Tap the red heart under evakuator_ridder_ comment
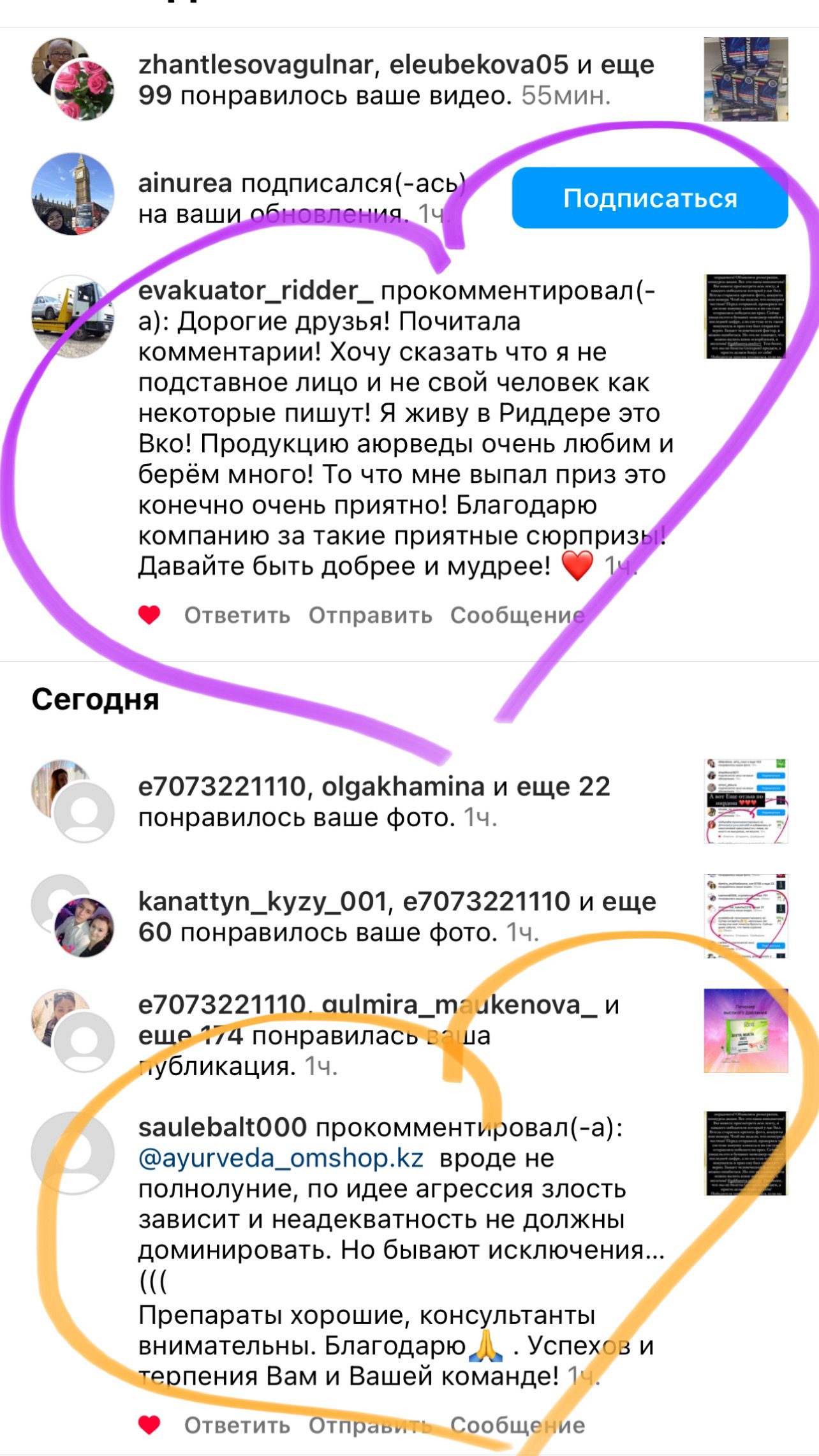Viewport: 819px width, 1456px height. [149, 615]
